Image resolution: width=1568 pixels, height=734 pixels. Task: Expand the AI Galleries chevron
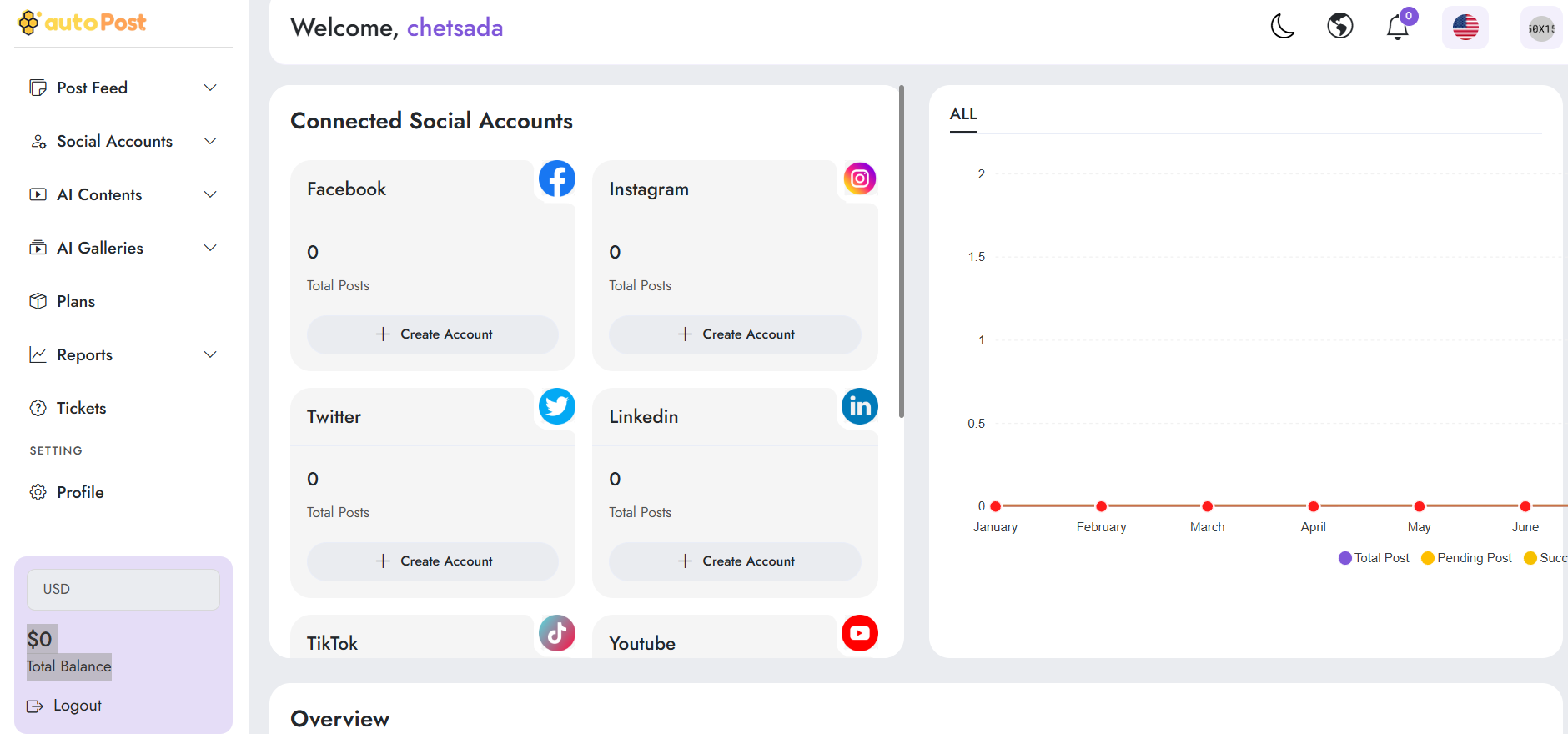point(210,248)
